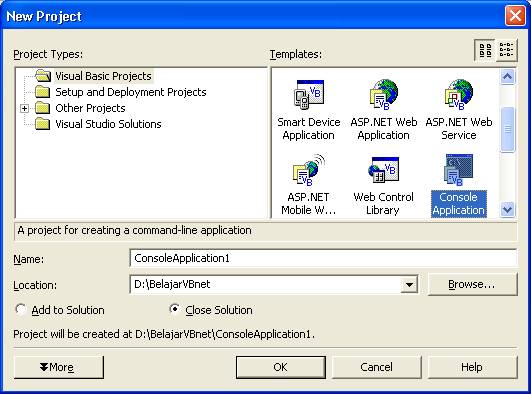The width and height of the screenshot is (531, 394).
Task: Click the ASP.NET Web Application label text
Action: coord(384,128)
